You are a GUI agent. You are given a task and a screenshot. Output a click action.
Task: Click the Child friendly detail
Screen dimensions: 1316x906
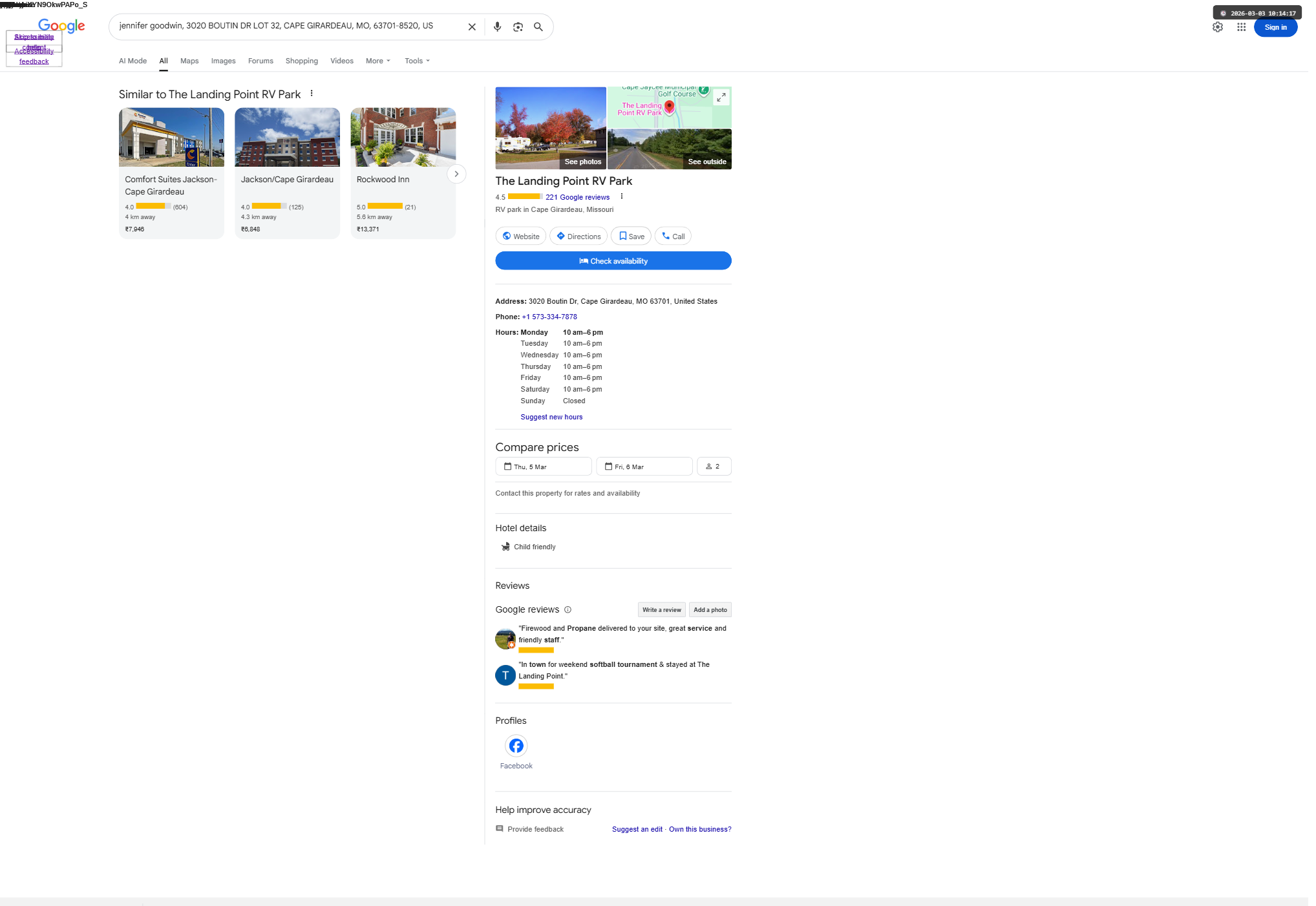pos(535,547)
